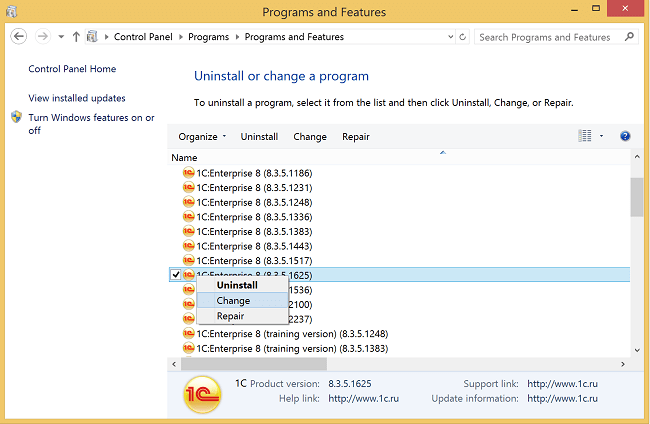Select 1C:Enterprise 8 (8.3.5.1517) icon

pyautogui.click(x=189, y=260)
